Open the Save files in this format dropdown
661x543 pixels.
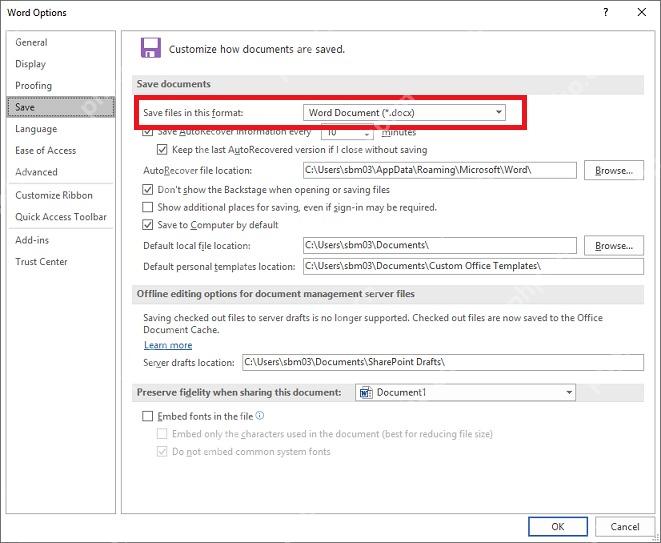(x=404, y=113)
